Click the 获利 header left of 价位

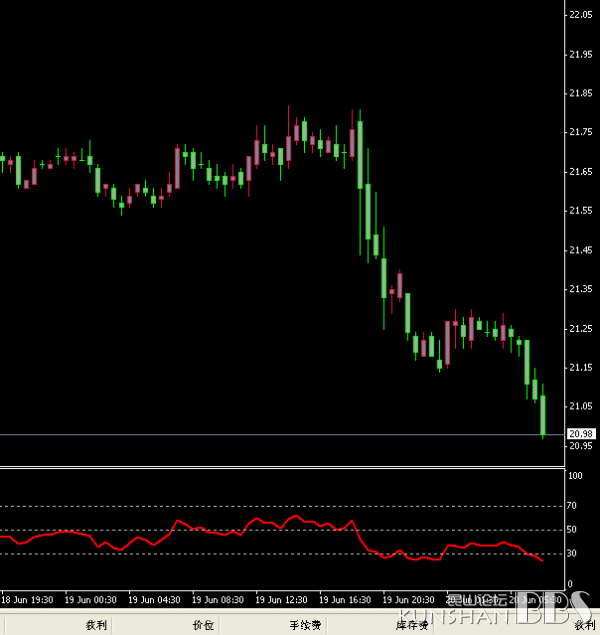[x=96, y=625]
